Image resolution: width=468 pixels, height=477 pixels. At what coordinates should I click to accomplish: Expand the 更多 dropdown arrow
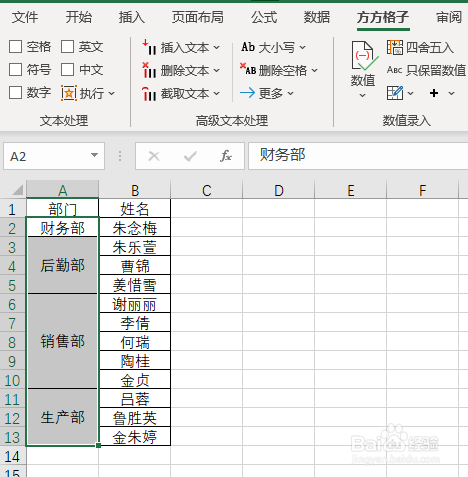click(290, 94)
